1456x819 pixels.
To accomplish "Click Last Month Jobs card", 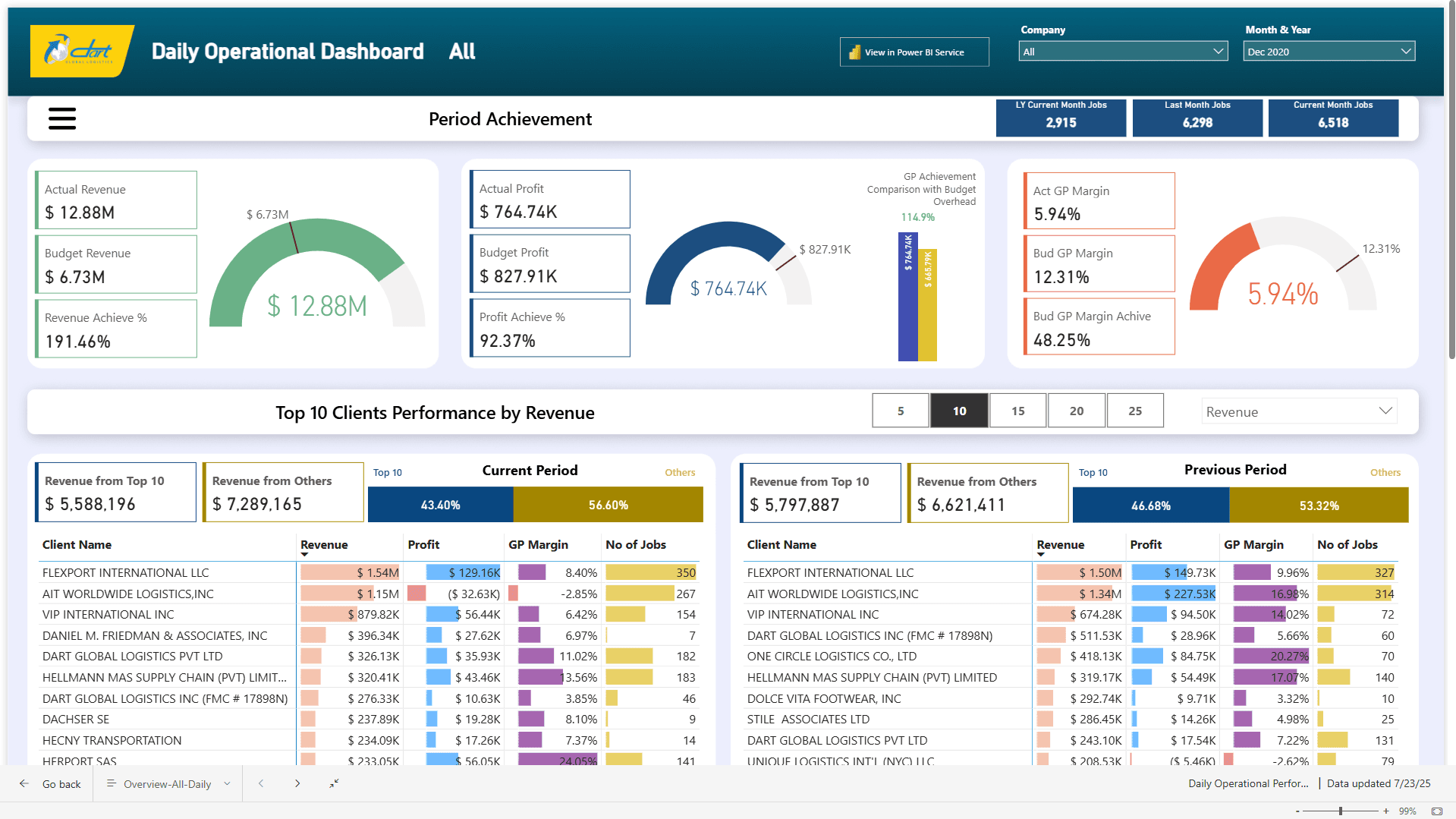I will (x=1197, y=117).
